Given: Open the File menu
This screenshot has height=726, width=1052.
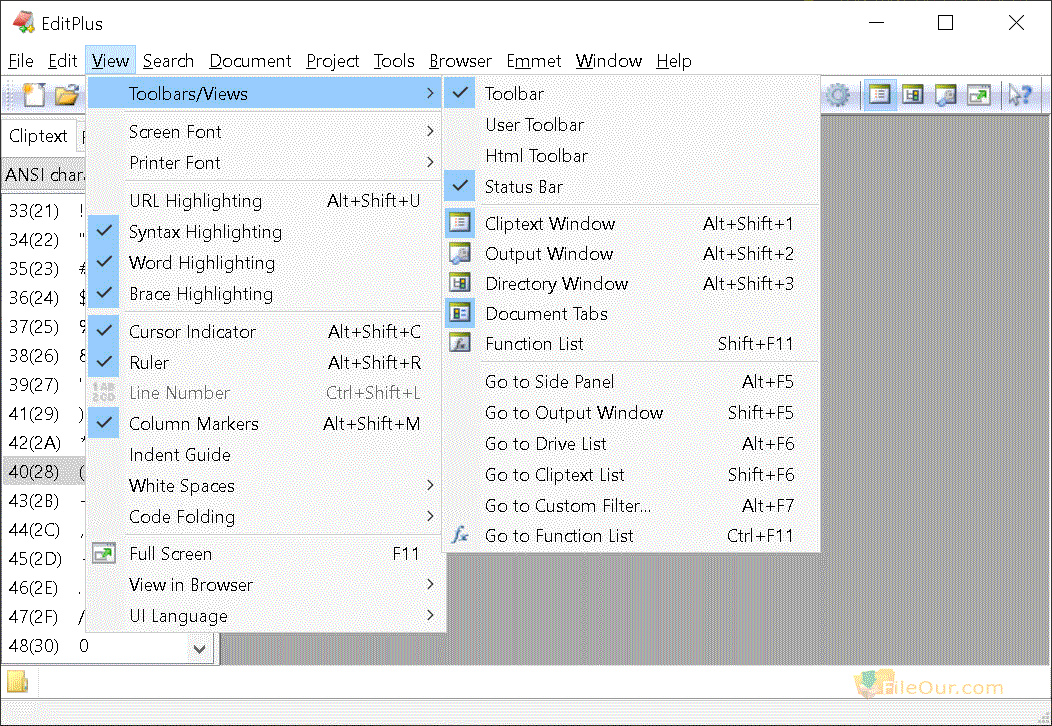Looking at the screenshot, I should (x=21, y=61).
